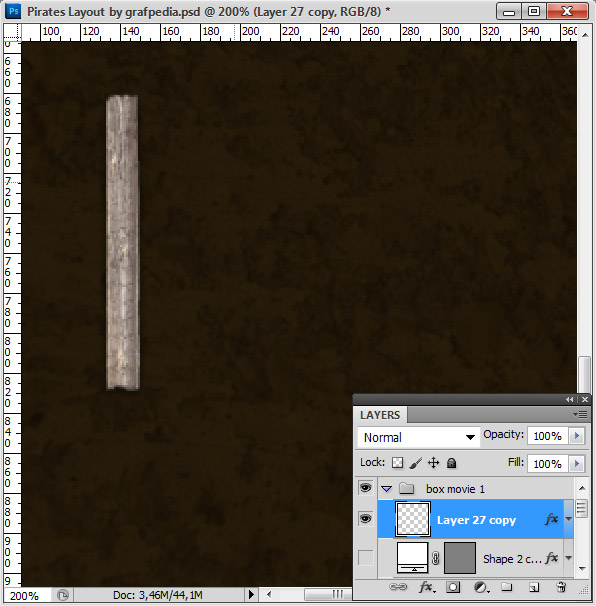Click the wooden plank on canvas
Image resolution: width=596 pixels, height=606 pixels.
click(x=123, y=242)
